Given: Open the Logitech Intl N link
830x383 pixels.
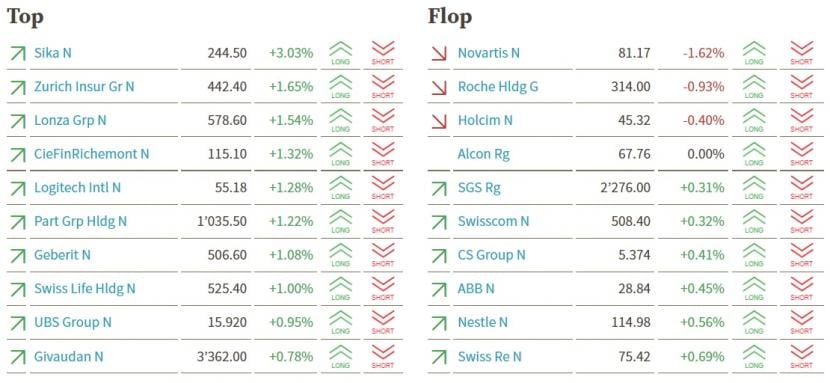Looking at the screenshot, I should tap(78, 188).
